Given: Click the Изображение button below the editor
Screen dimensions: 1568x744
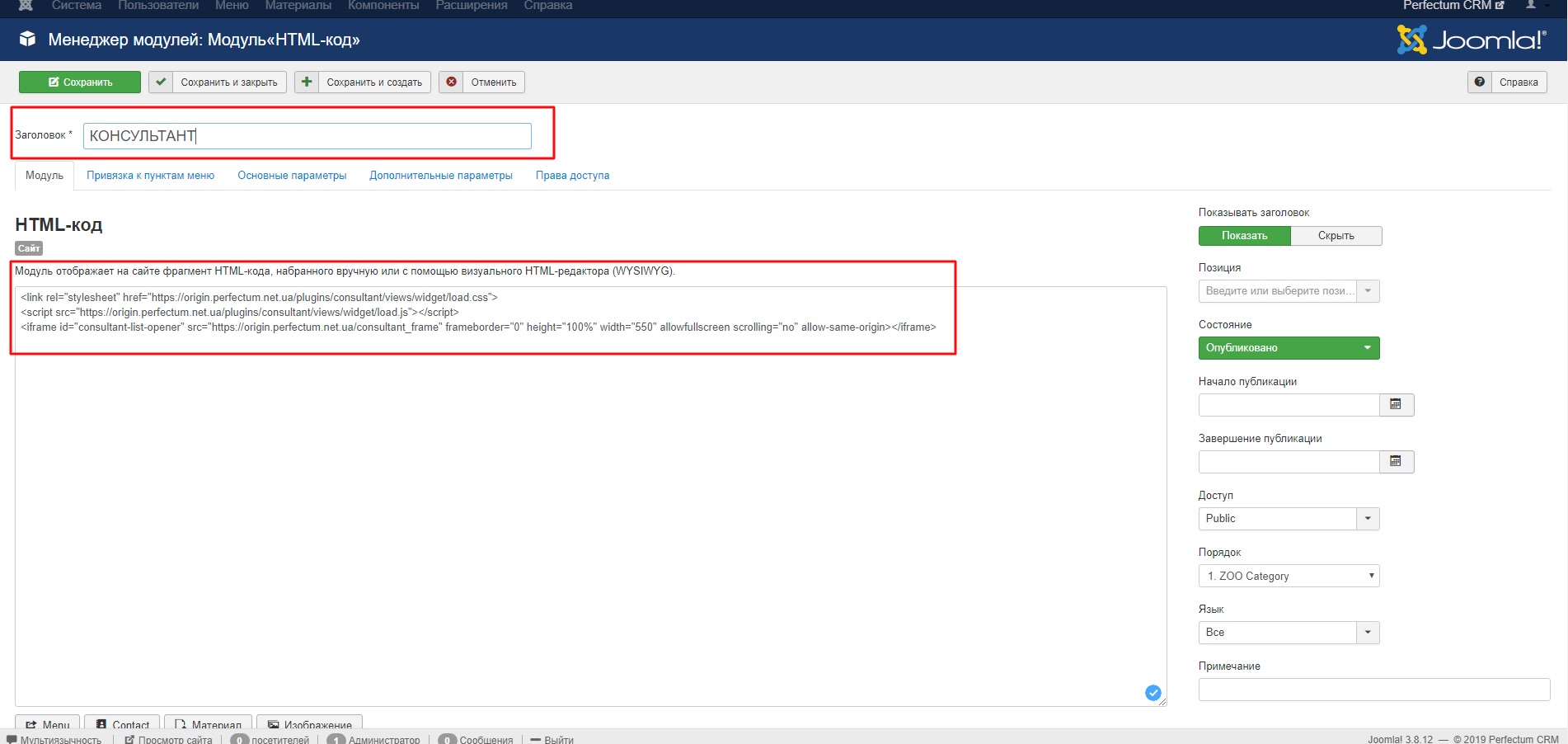Looking at the screenshot, I should tap(310, 722).
